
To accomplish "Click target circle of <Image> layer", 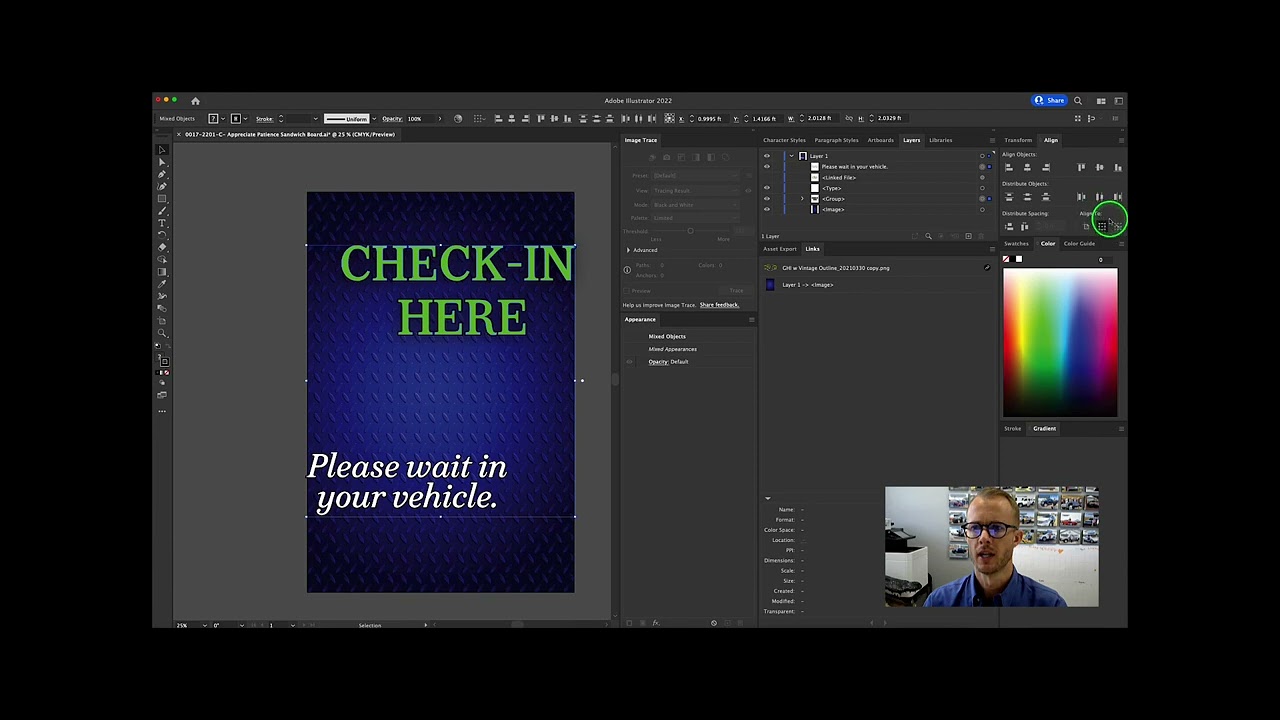I will pyautogui.click(x=982, y=210).
